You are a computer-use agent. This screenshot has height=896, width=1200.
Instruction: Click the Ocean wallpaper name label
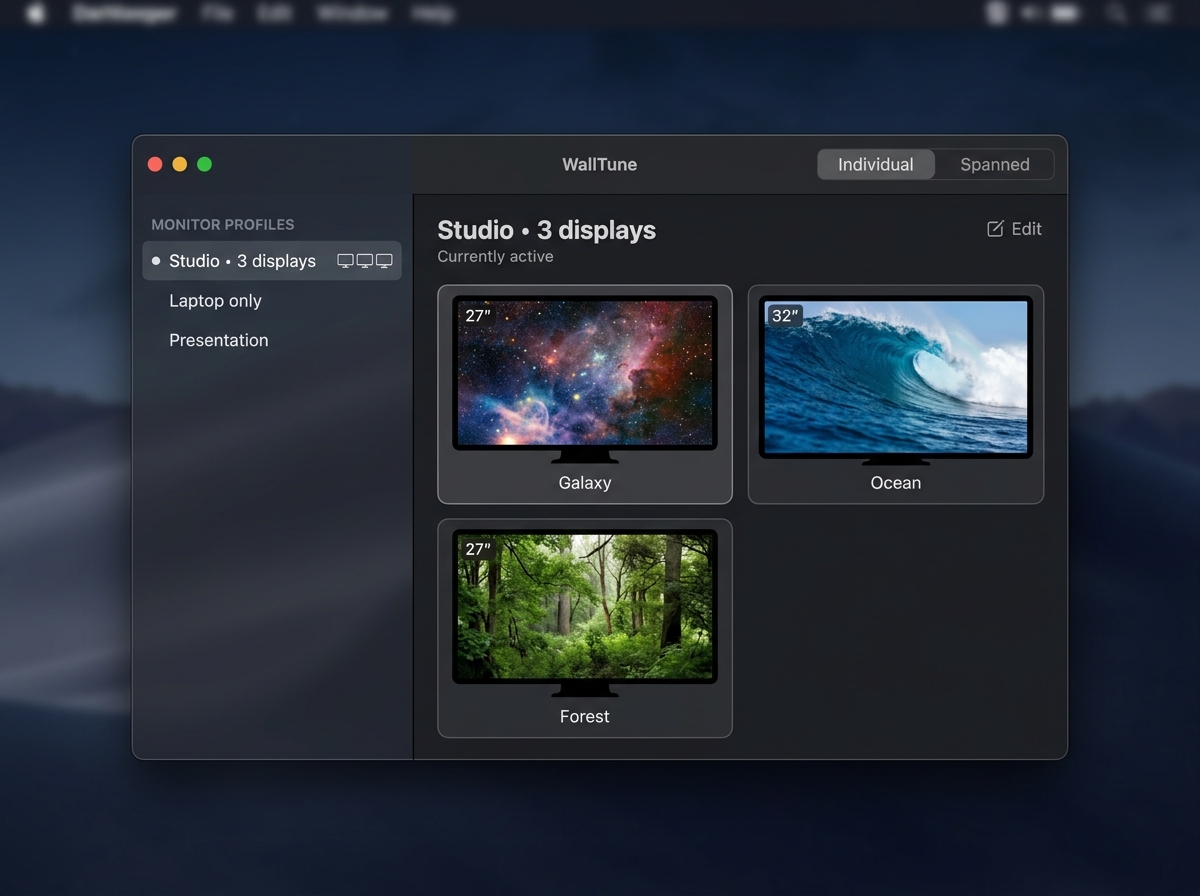click(896, 483)
